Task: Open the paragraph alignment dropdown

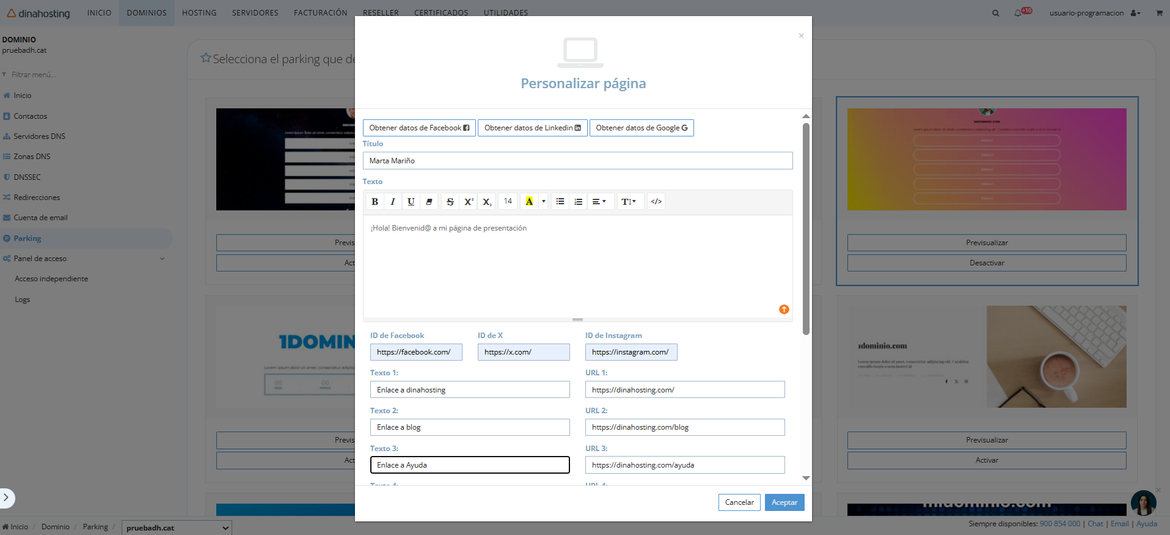Action: pyautogui.click(x=601, y=201)
